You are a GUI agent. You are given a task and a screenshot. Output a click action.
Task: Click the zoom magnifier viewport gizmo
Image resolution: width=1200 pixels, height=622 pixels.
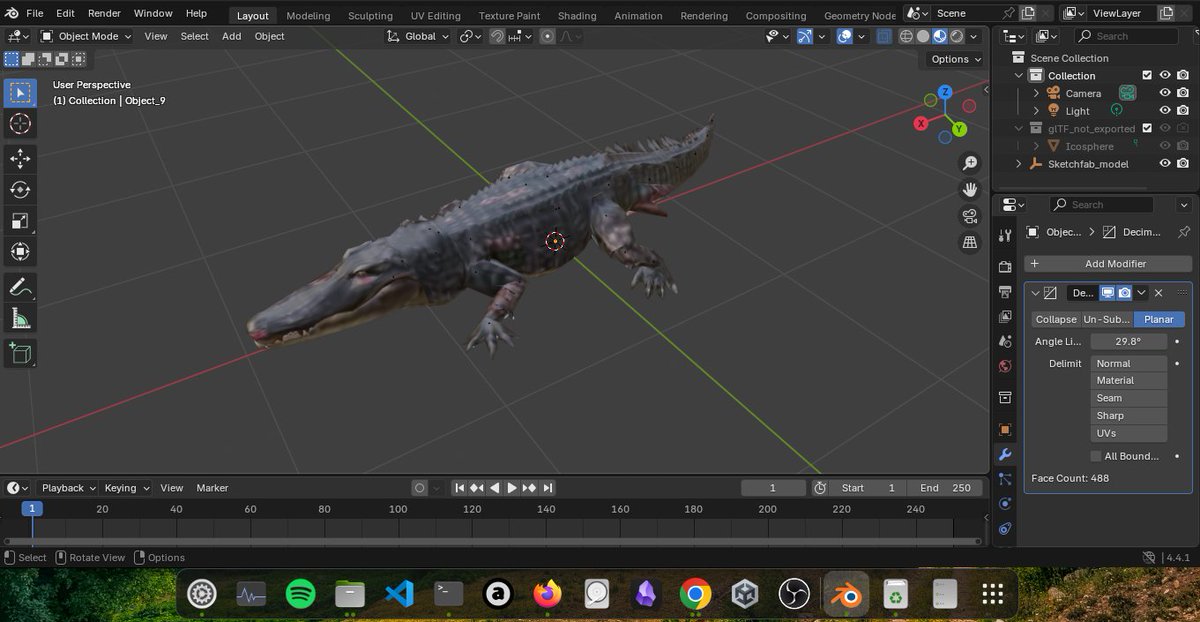pyautogui.click(x=969, y=163)
